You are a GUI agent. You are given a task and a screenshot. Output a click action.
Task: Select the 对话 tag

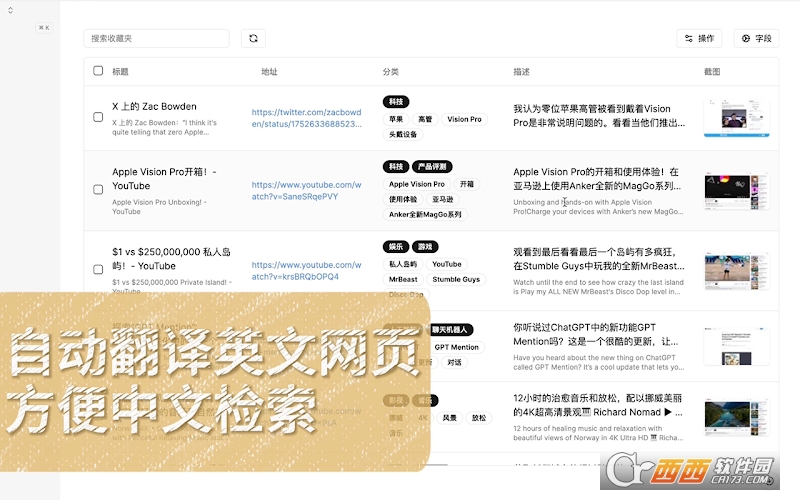pos(454,362)
